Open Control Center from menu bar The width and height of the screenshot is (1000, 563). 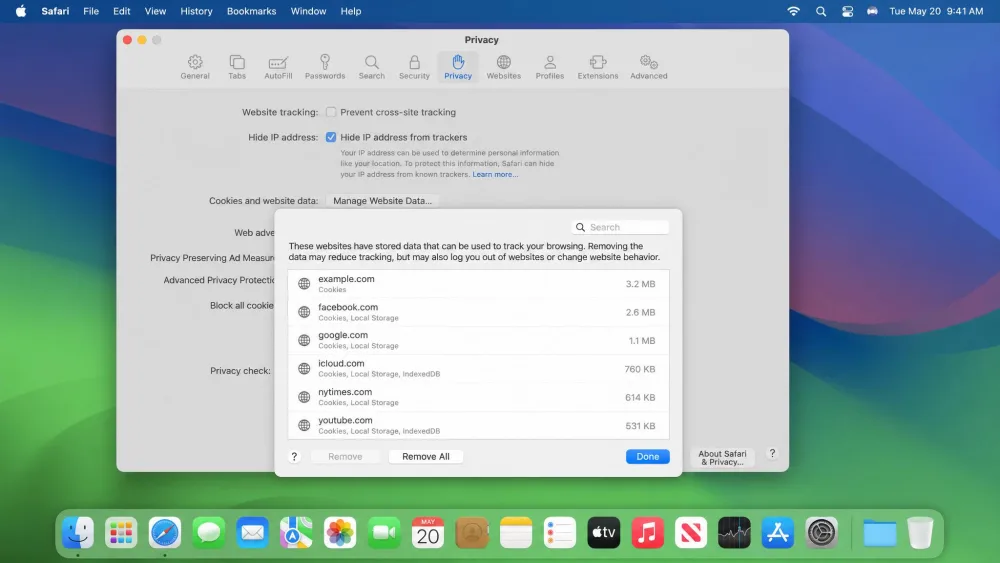click(847, 11)
